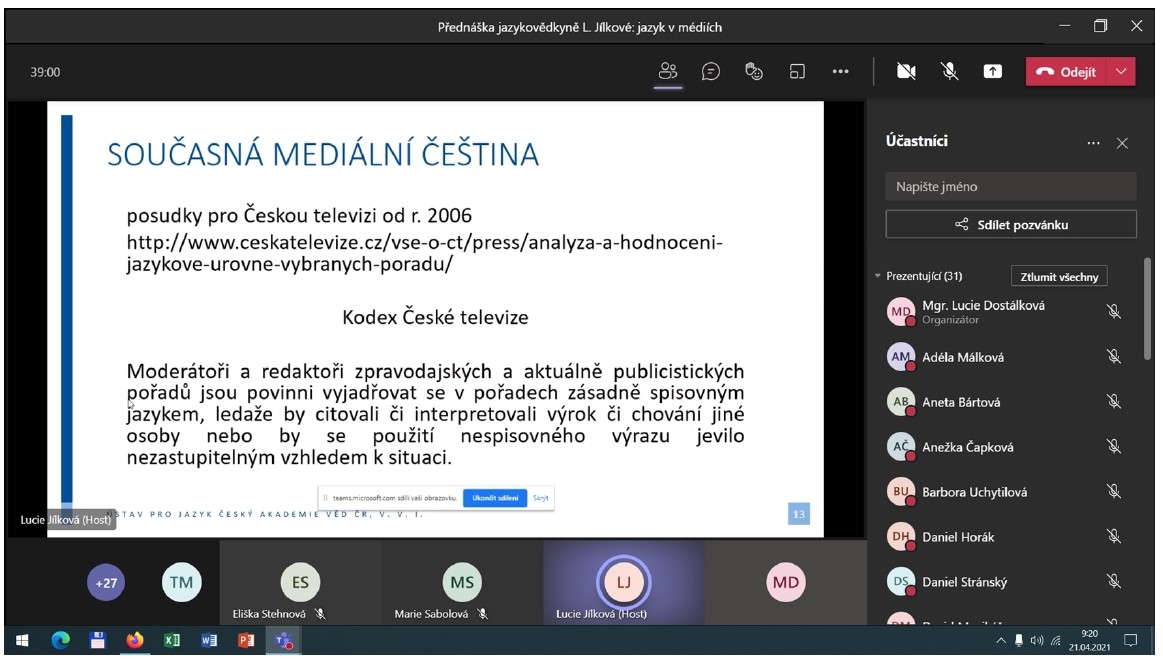This screenshot has height=659, width=1163.
Task: Click mic icon for Anežka Čapková
Action: point(1113,447)
